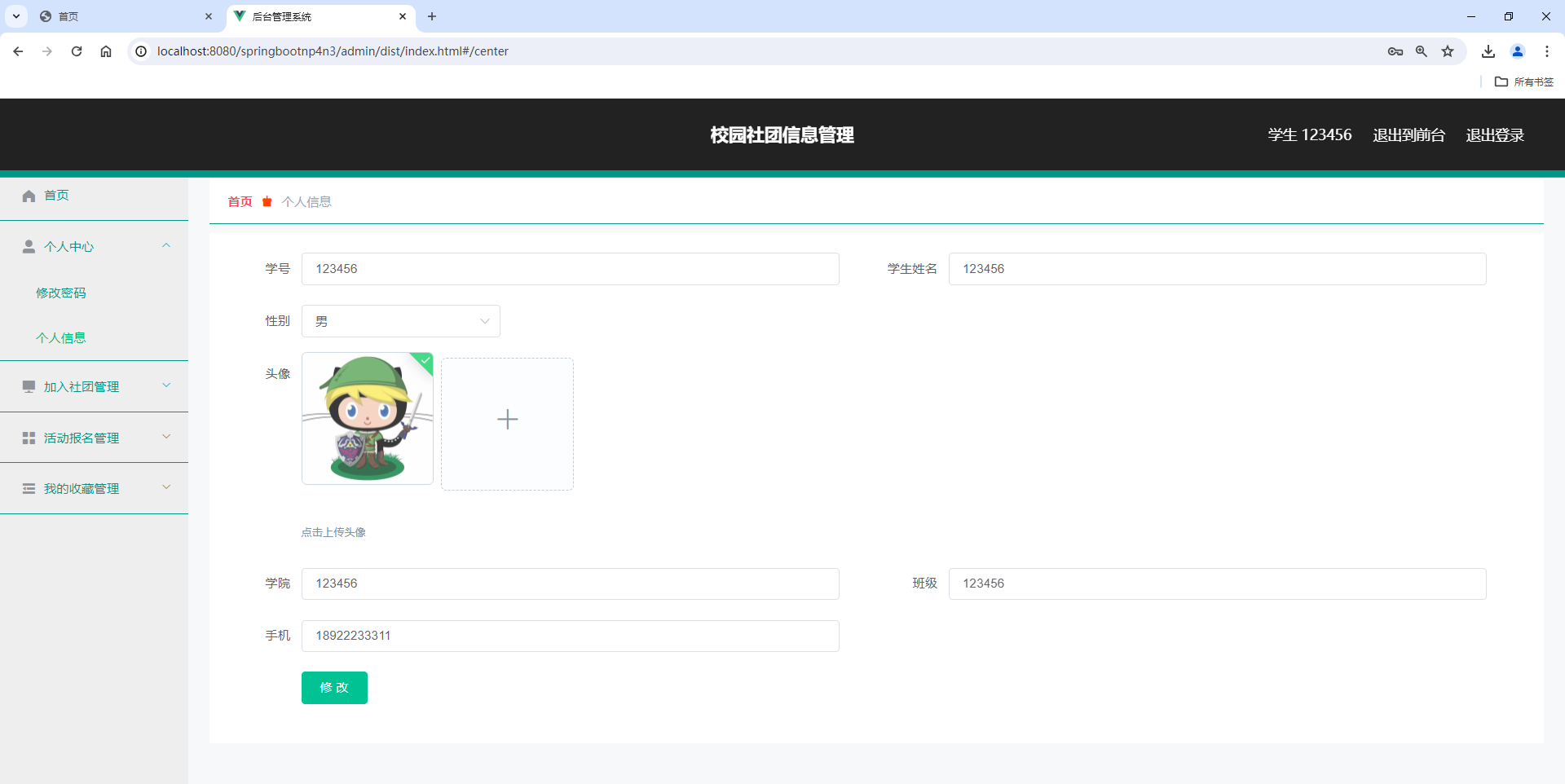
Task: Click the 加入社团管理 sidebar icon
Action: [x=29, y=386]
